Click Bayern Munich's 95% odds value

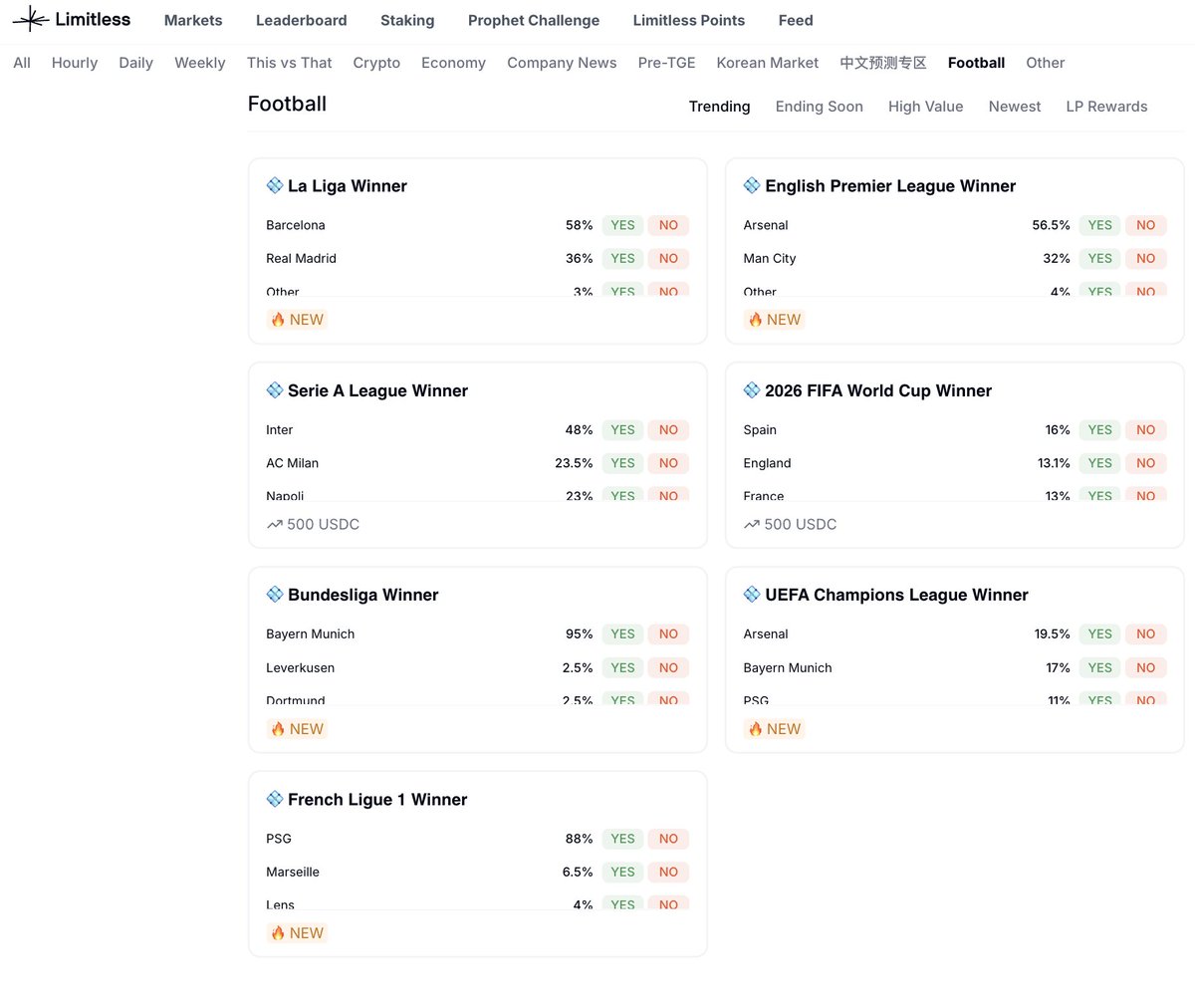pos(580,633)
